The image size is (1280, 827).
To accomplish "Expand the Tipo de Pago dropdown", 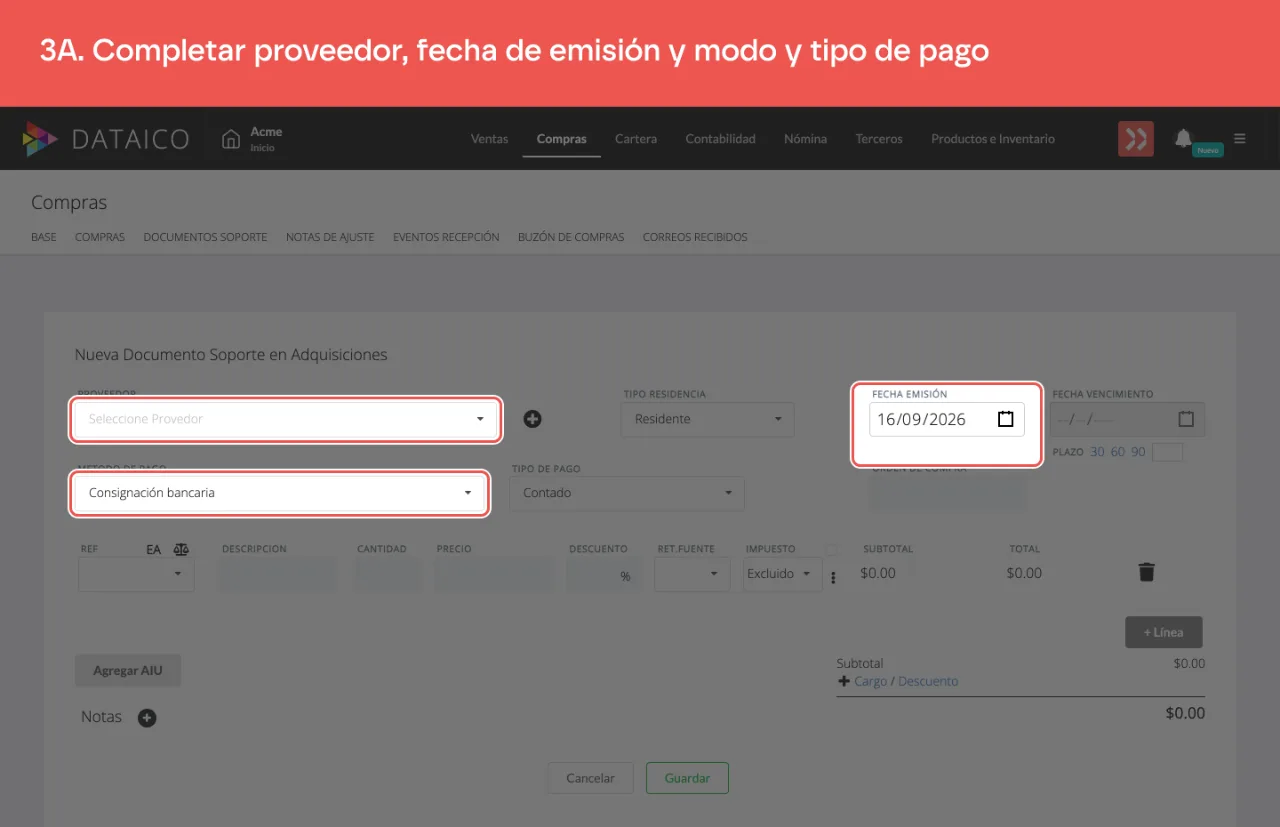I will pyautogui.click(x=627, y=493).
